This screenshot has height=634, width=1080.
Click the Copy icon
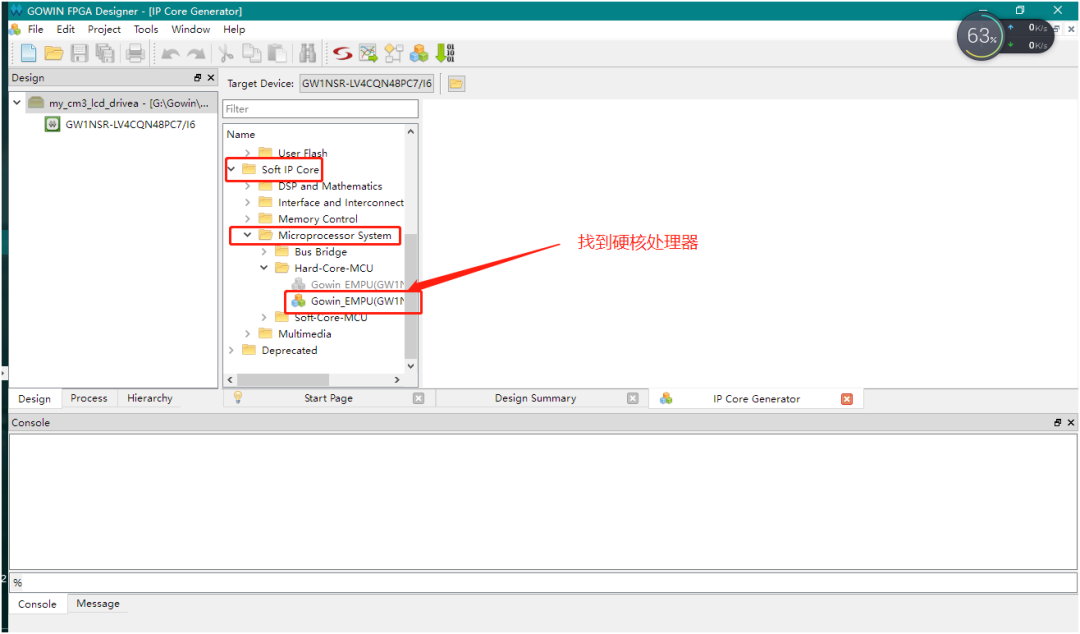[x=251, y=53]
